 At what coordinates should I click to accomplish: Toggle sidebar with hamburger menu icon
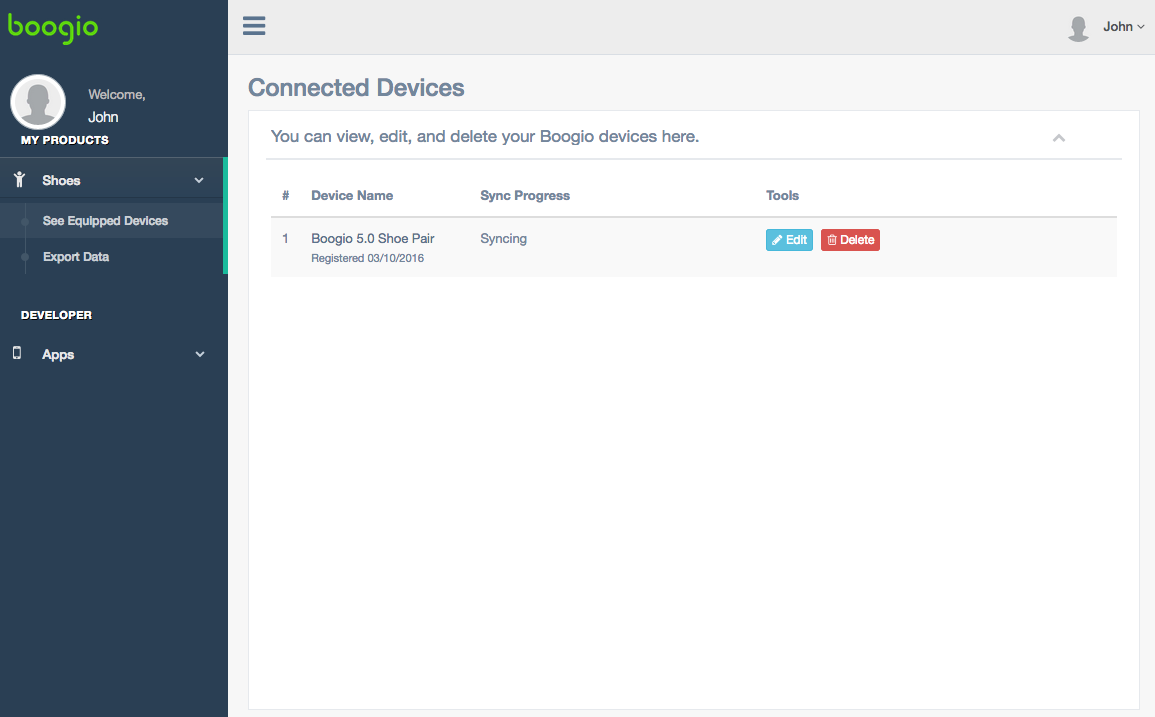coord(254,26)
